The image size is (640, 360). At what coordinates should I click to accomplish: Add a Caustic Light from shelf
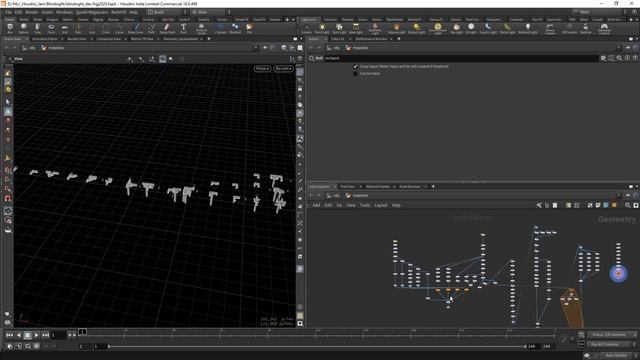pyautogui.click(x=488, y=29)
